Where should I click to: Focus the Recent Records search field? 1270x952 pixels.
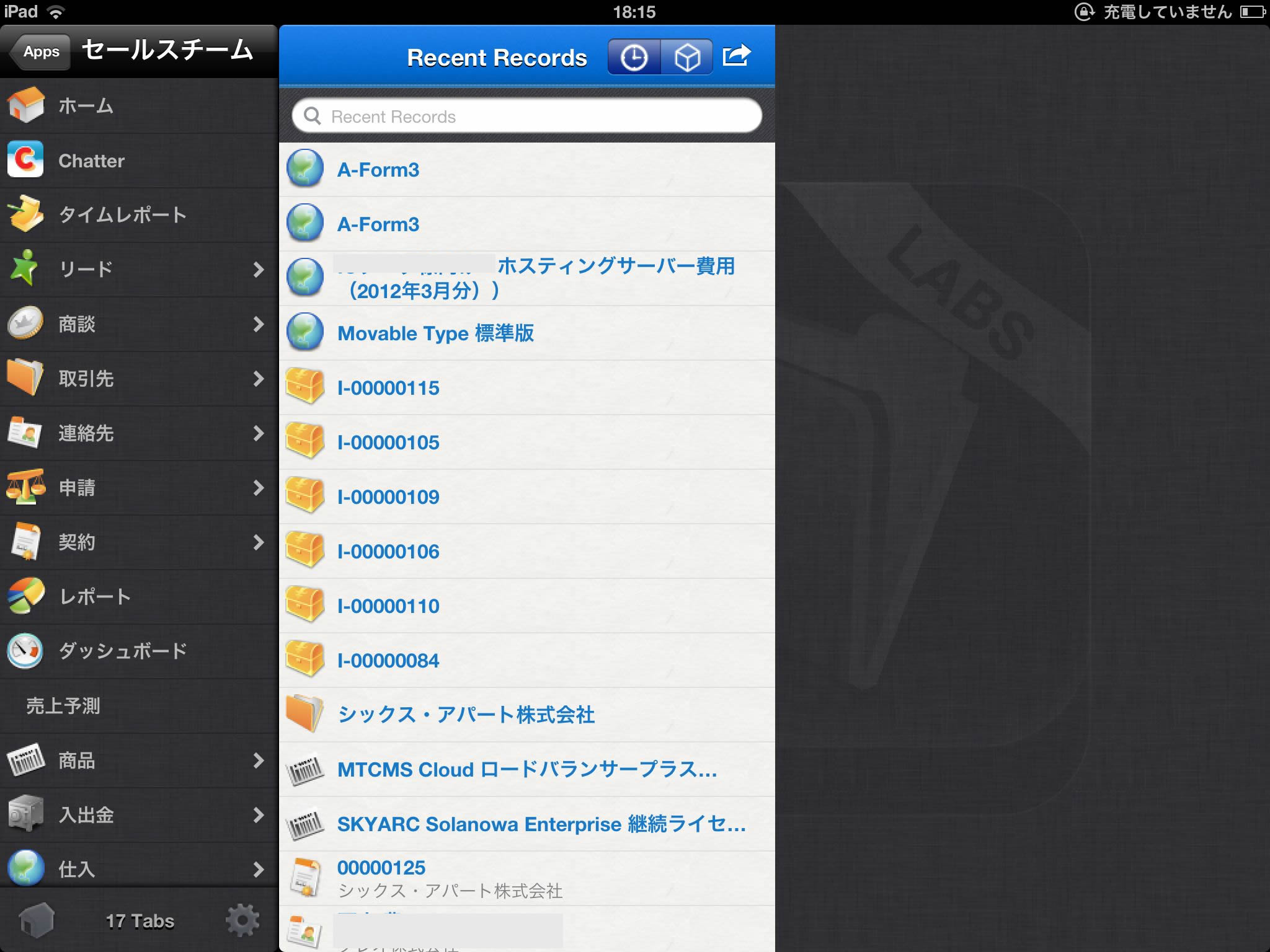(x=527, y=116)
